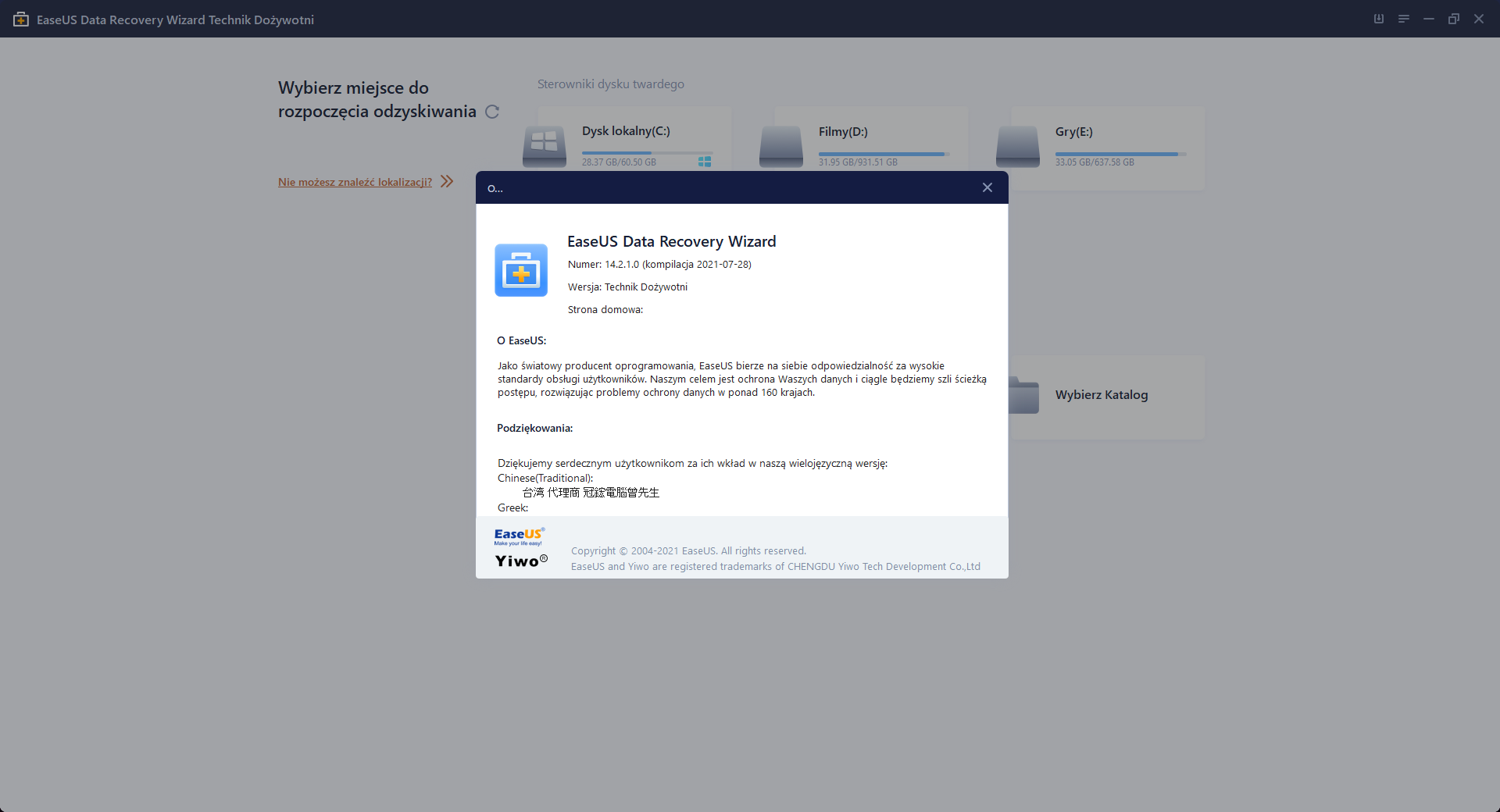Image resolution: width=1500 pixels, height=812 pixels.
Task: Click the Wybierz Katalog folder icon
Action: pos(1023,395)
